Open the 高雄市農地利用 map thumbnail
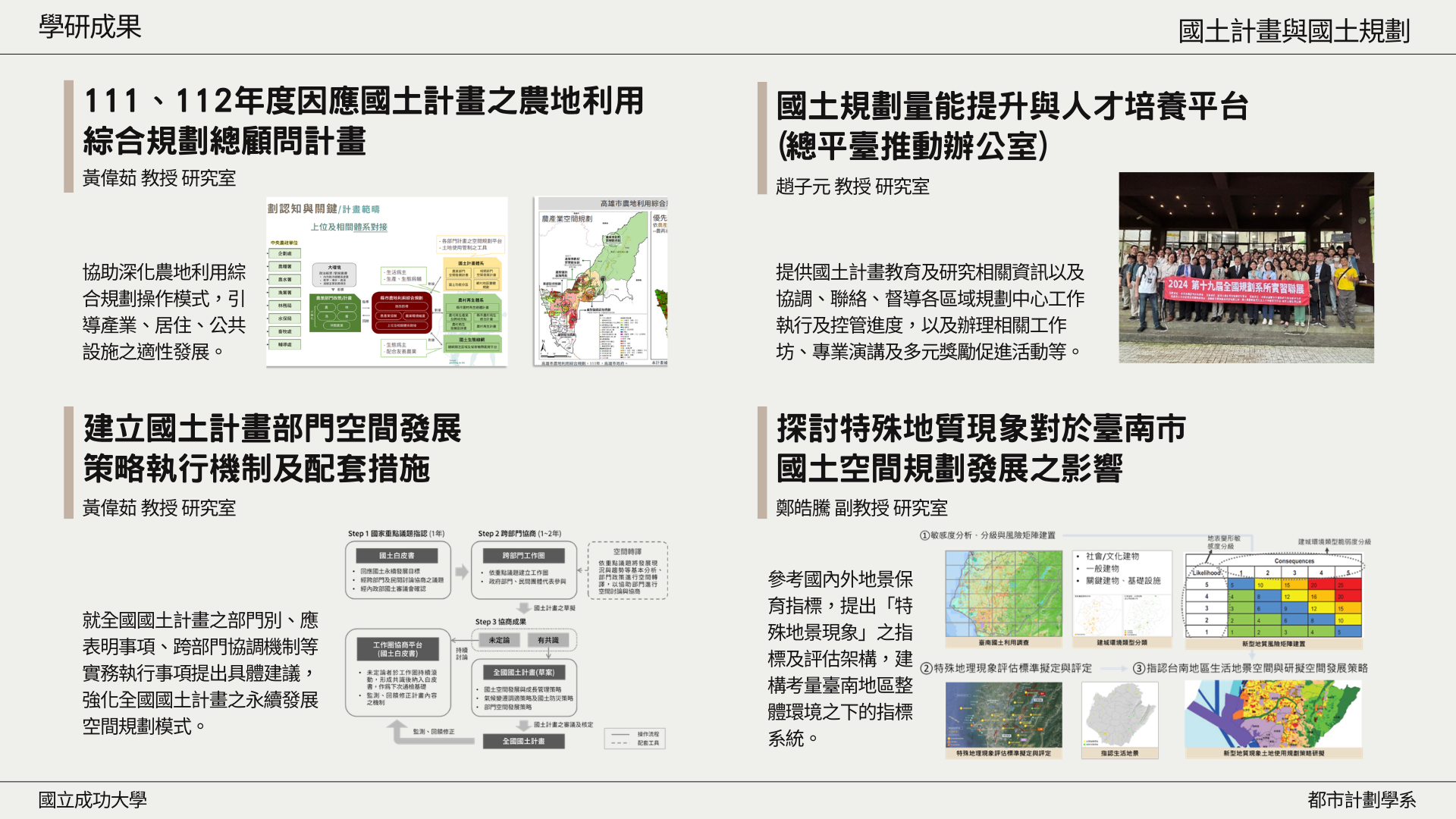1456x819 pixels. tap(601, 282)
